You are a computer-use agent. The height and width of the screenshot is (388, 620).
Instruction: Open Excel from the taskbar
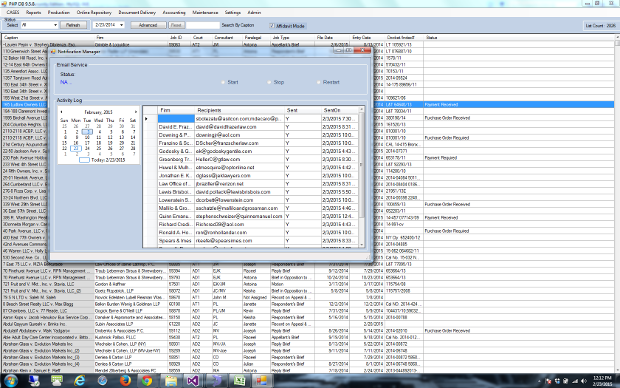239,381
